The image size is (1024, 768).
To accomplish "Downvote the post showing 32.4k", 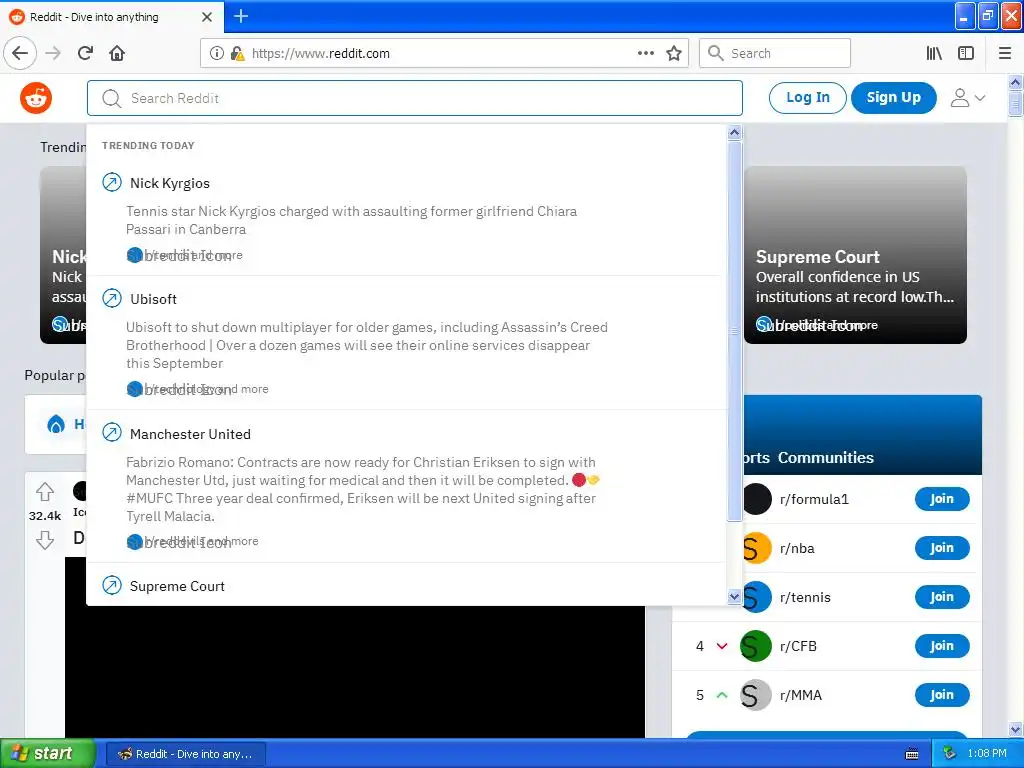I will (x=45, y=540).
